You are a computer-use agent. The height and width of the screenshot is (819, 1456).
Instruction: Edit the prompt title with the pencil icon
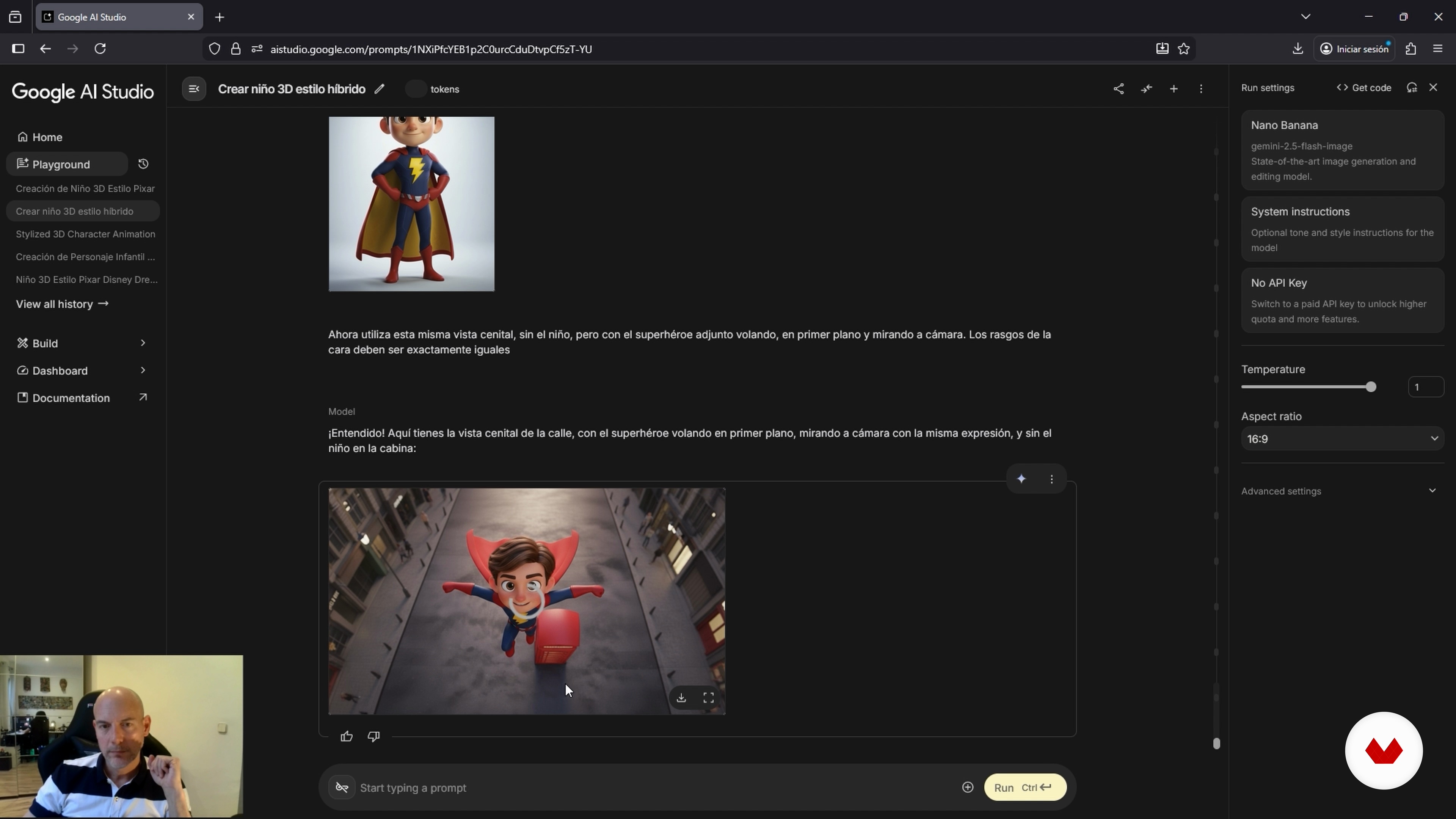379,89
